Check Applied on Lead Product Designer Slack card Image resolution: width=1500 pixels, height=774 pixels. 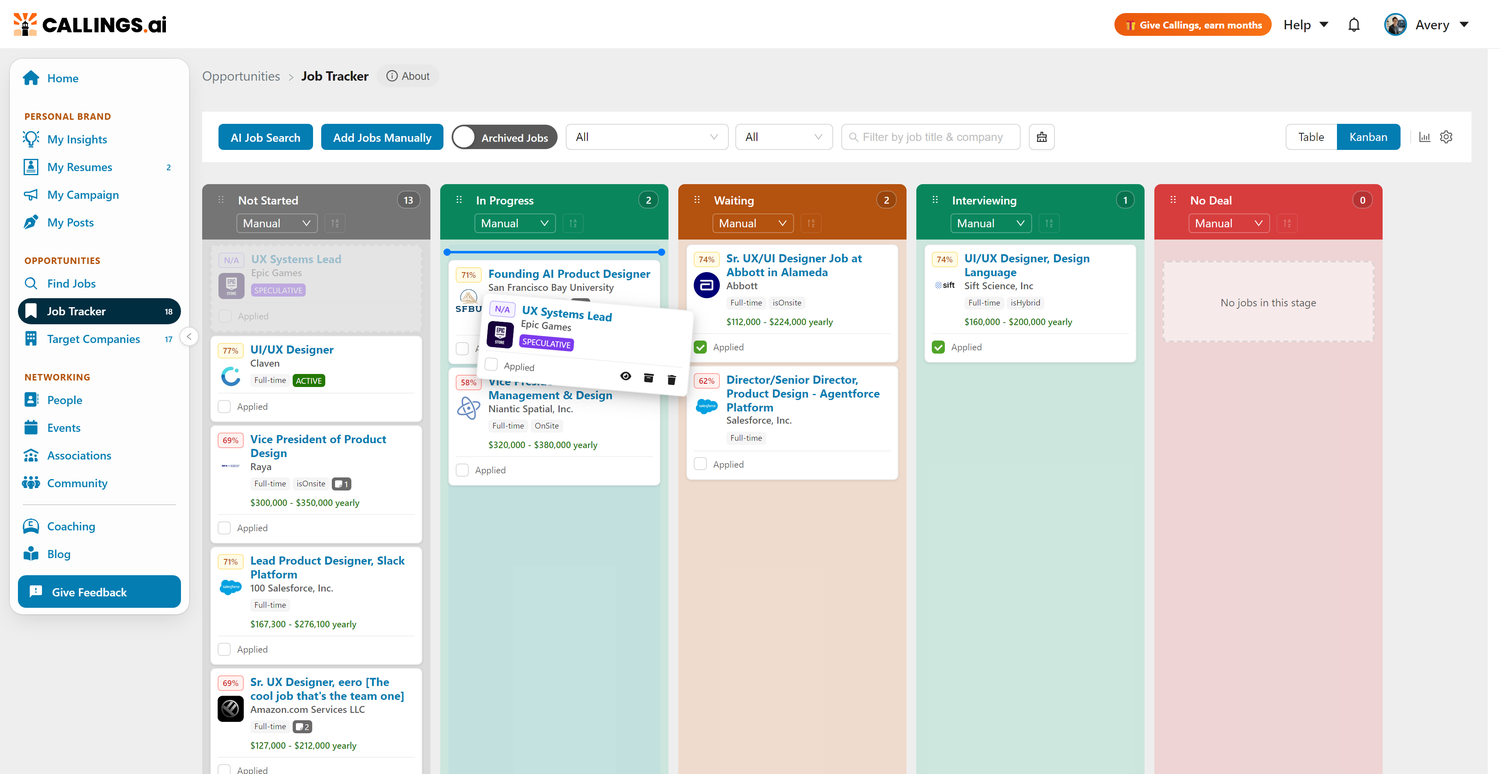224,649
